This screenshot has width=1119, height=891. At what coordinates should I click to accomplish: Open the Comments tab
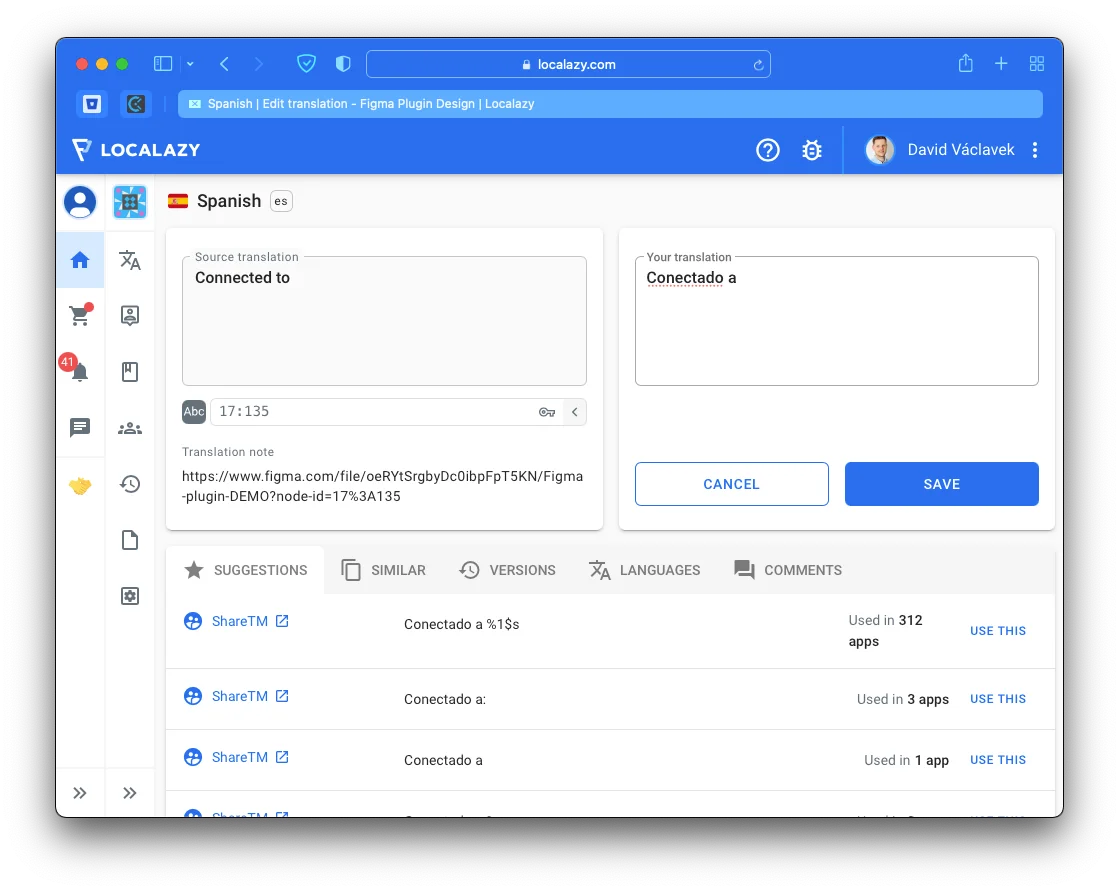[x=788, y=570]
